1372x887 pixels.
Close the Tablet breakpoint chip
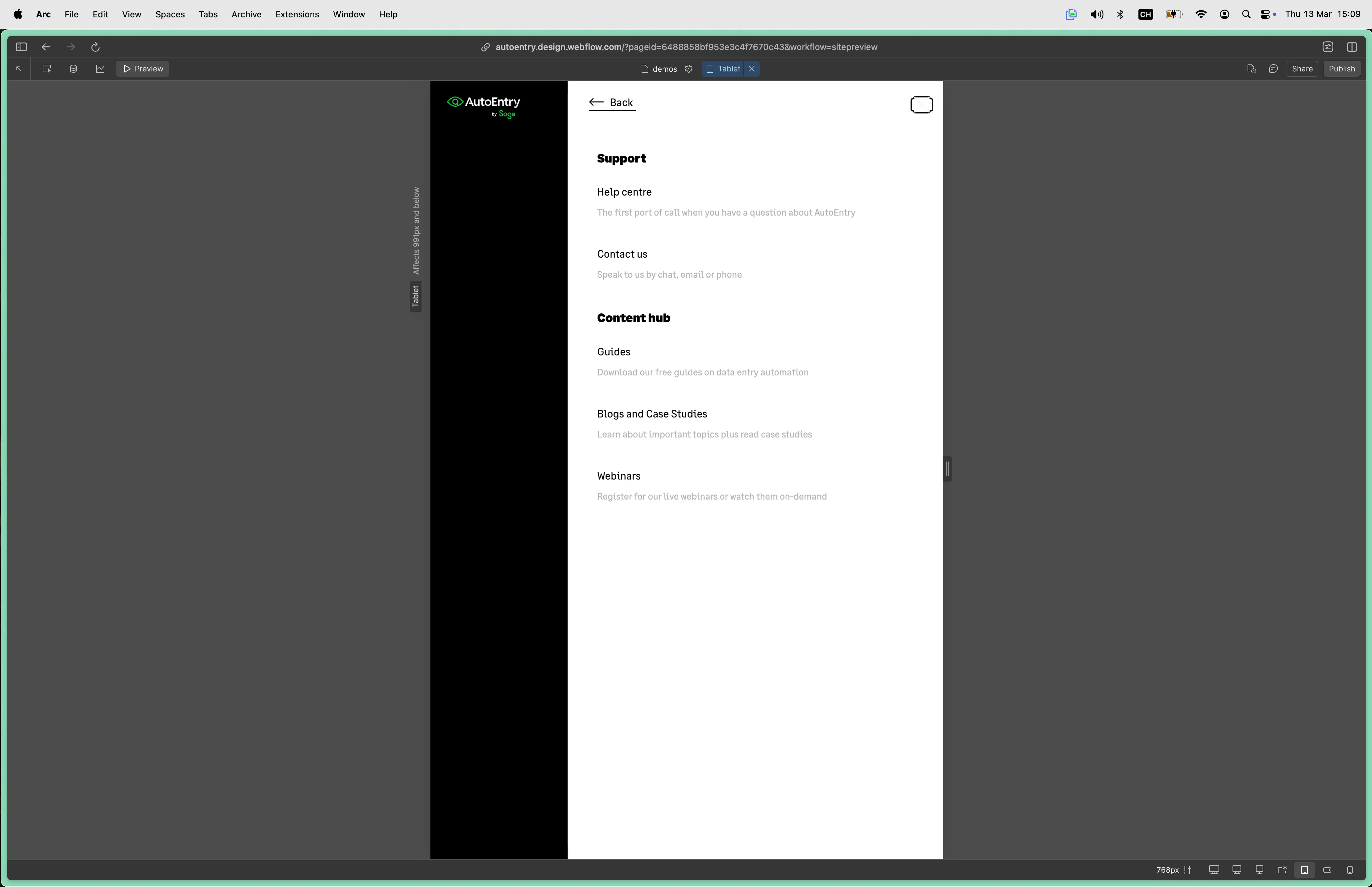pyautogui.click(x=751, y=68)
